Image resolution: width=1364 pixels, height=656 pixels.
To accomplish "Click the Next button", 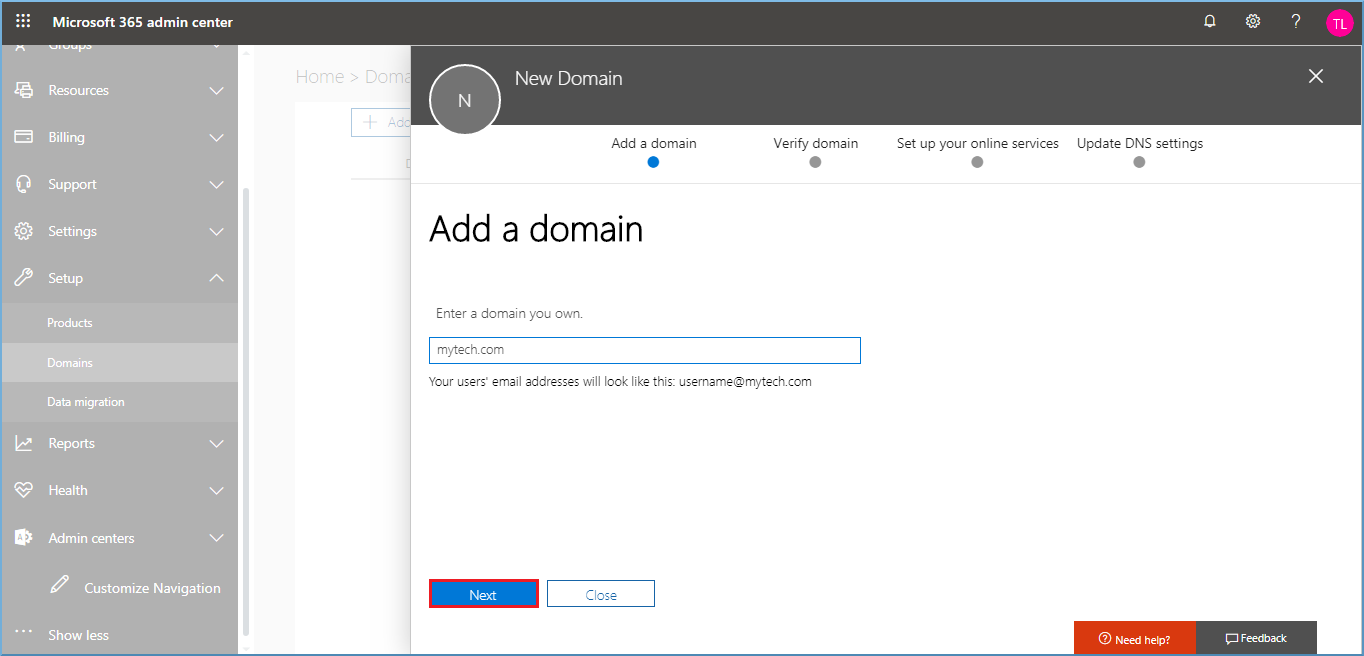I will pyautogui.click(x=484, y=594).
